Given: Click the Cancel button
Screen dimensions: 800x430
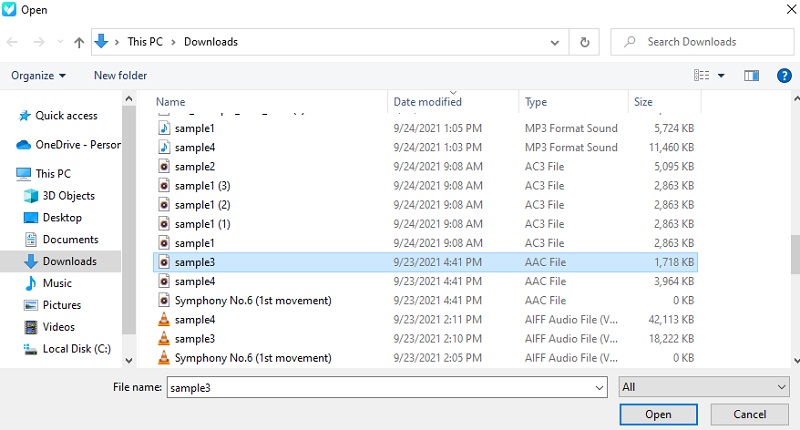Looking at the screenshot, I should pos(749,414).
